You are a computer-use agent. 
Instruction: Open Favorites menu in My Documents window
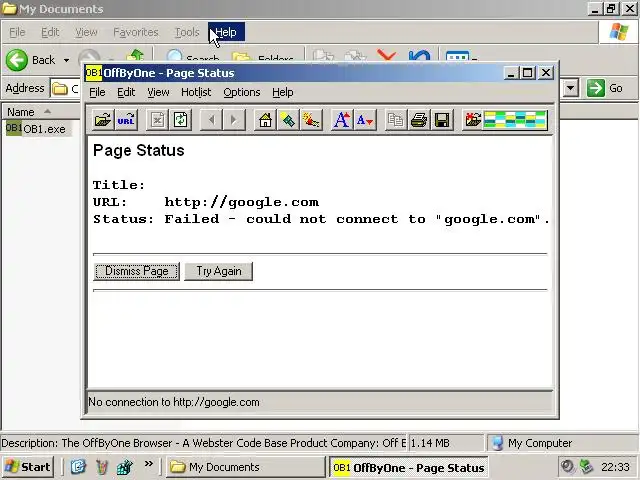[136, 32]
